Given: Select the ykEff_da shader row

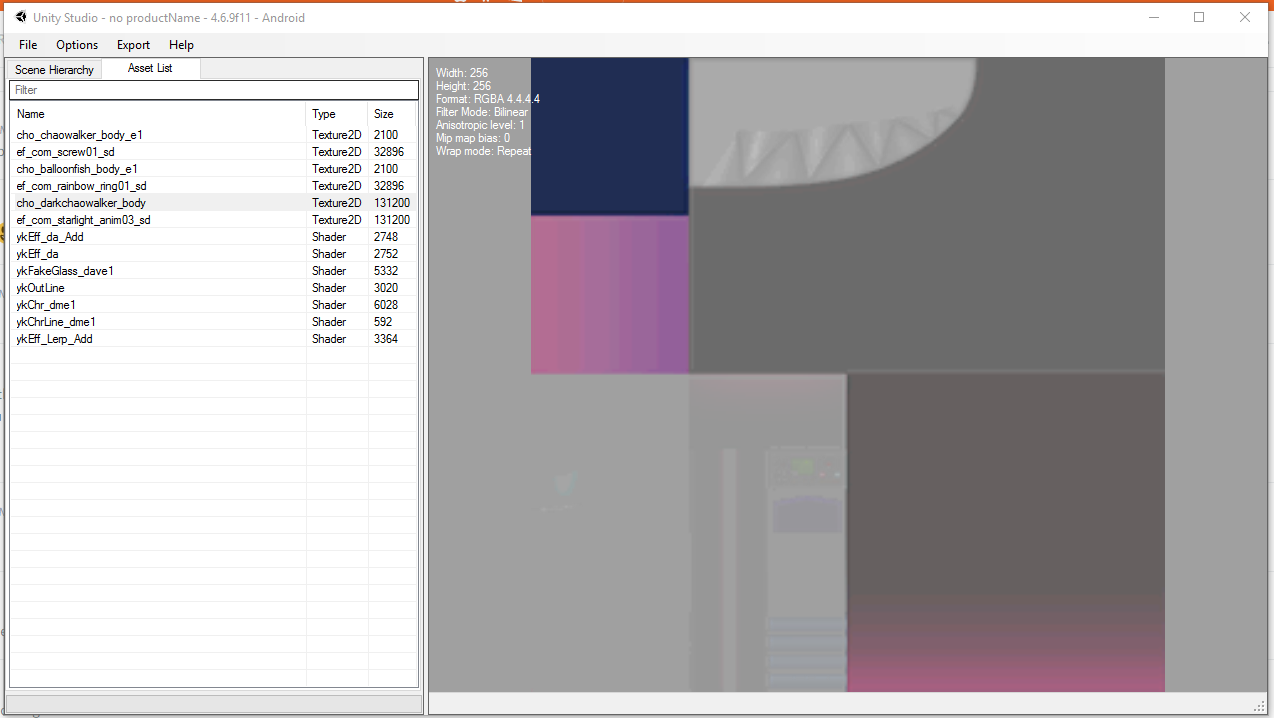Looking at the screenshot, I should (x=213, y=254).
